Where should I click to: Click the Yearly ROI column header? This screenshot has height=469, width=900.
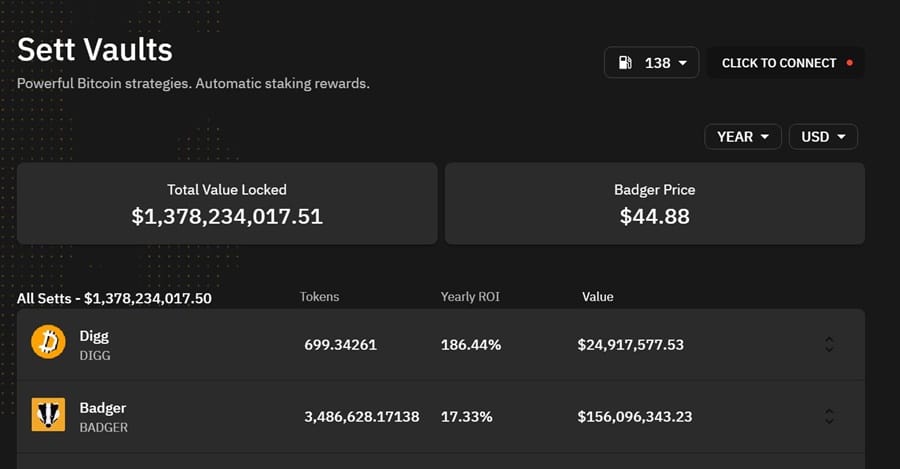pyautogui.click(x=470, y=297)
